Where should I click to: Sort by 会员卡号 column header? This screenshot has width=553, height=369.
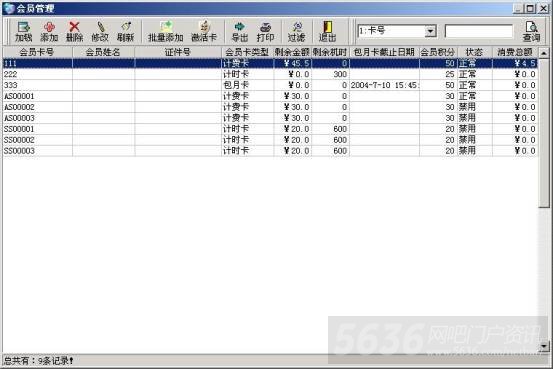coord(37,52)
